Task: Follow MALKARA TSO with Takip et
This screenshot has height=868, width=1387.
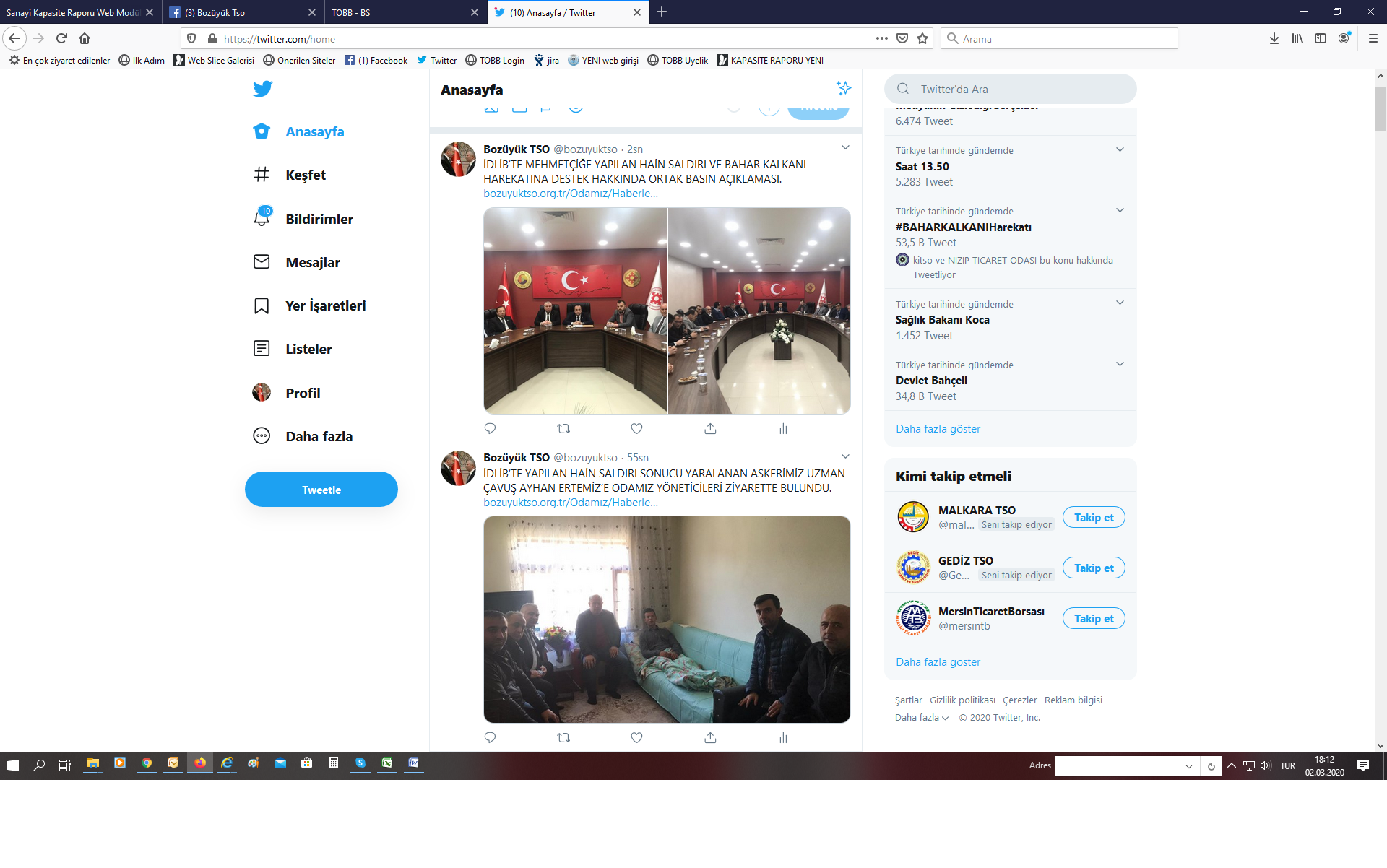Action: pyautogui.click(x=1094, y=517)
